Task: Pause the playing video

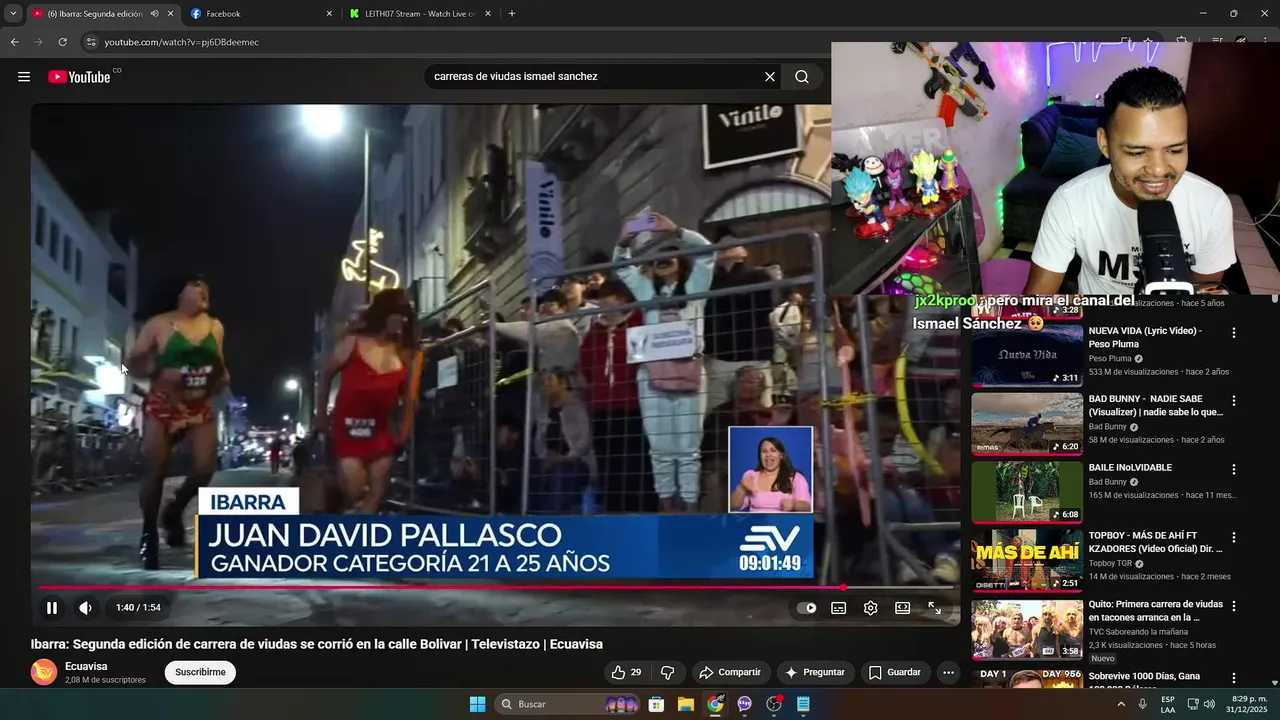Action: [x=52, y=608]
